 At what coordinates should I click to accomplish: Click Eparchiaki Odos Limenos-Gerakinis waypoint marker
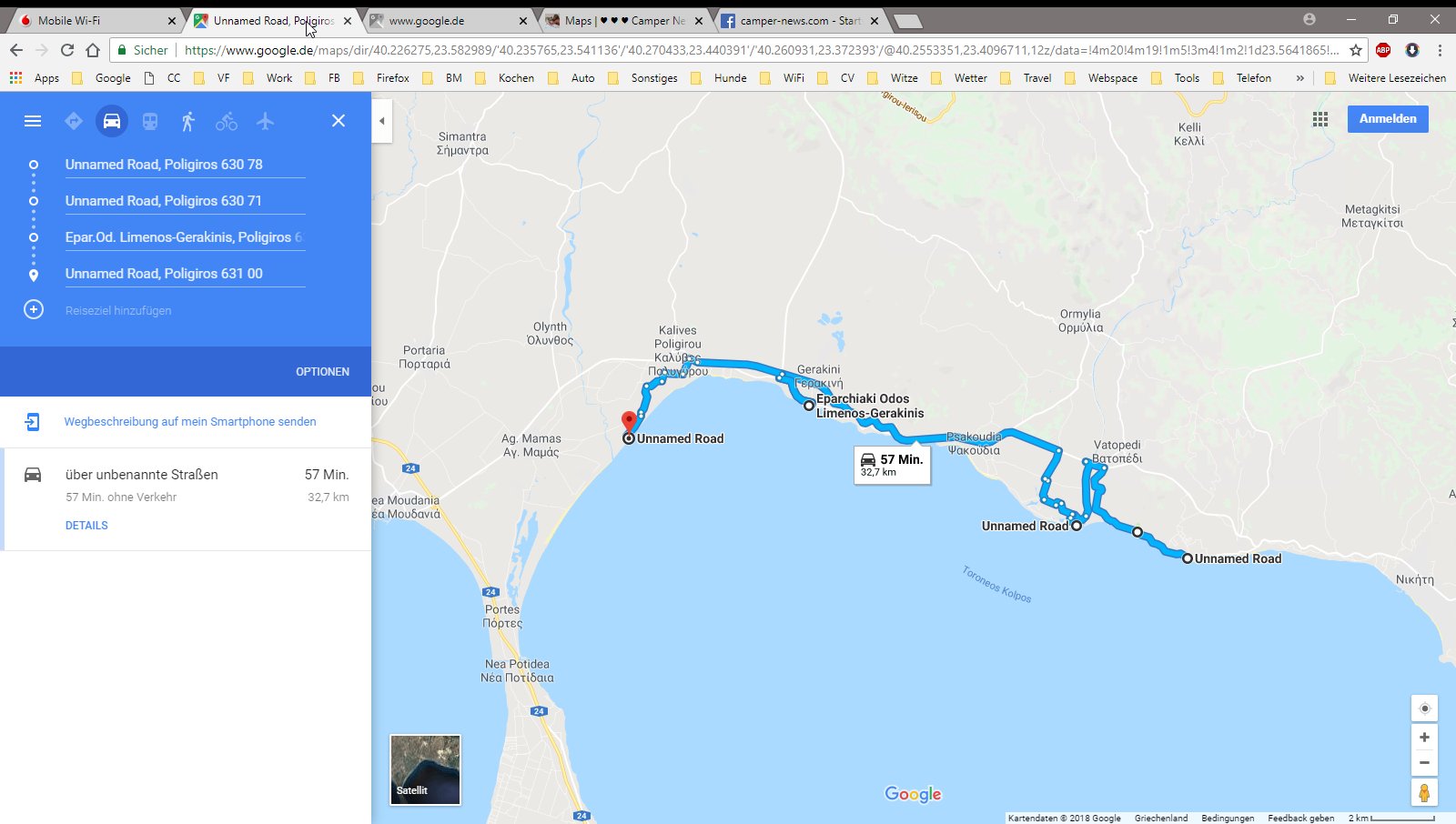click(809, 406)
